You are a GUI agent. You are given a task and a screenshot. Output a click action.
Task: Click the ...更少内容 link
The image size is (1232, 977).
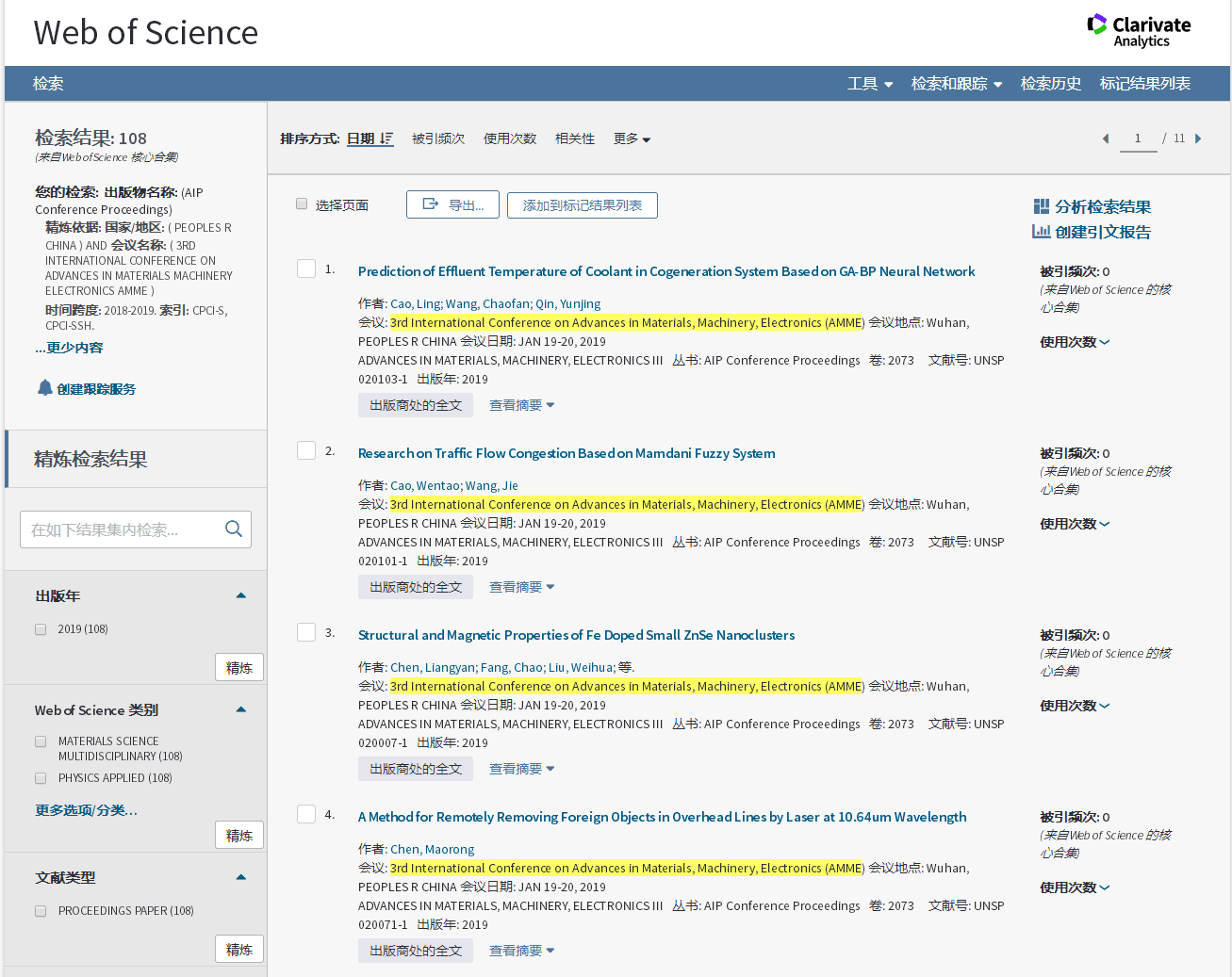click(69, 348)
